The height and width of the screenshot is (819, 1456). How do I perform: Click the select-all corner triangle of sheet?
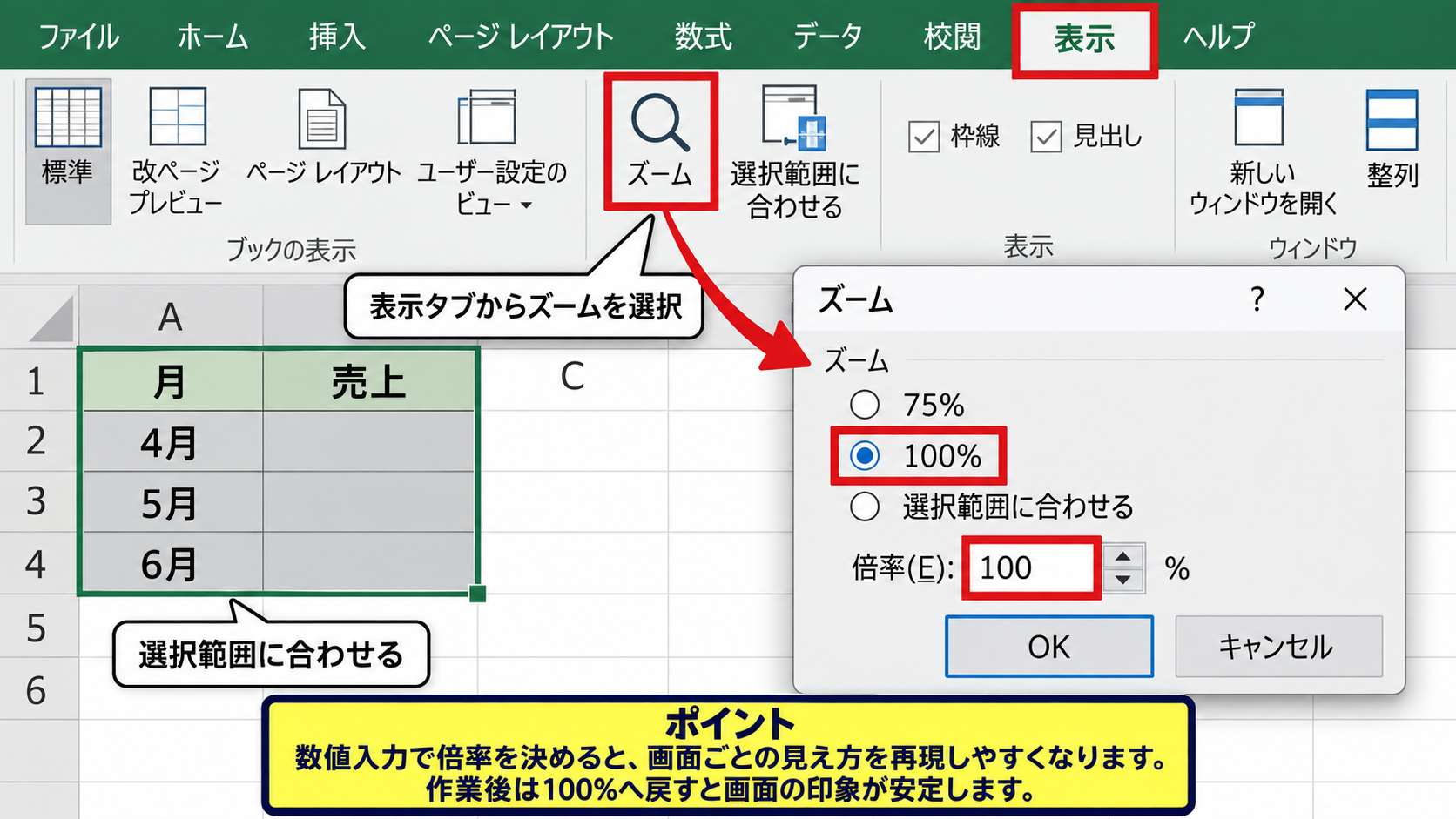coord(51,319)
